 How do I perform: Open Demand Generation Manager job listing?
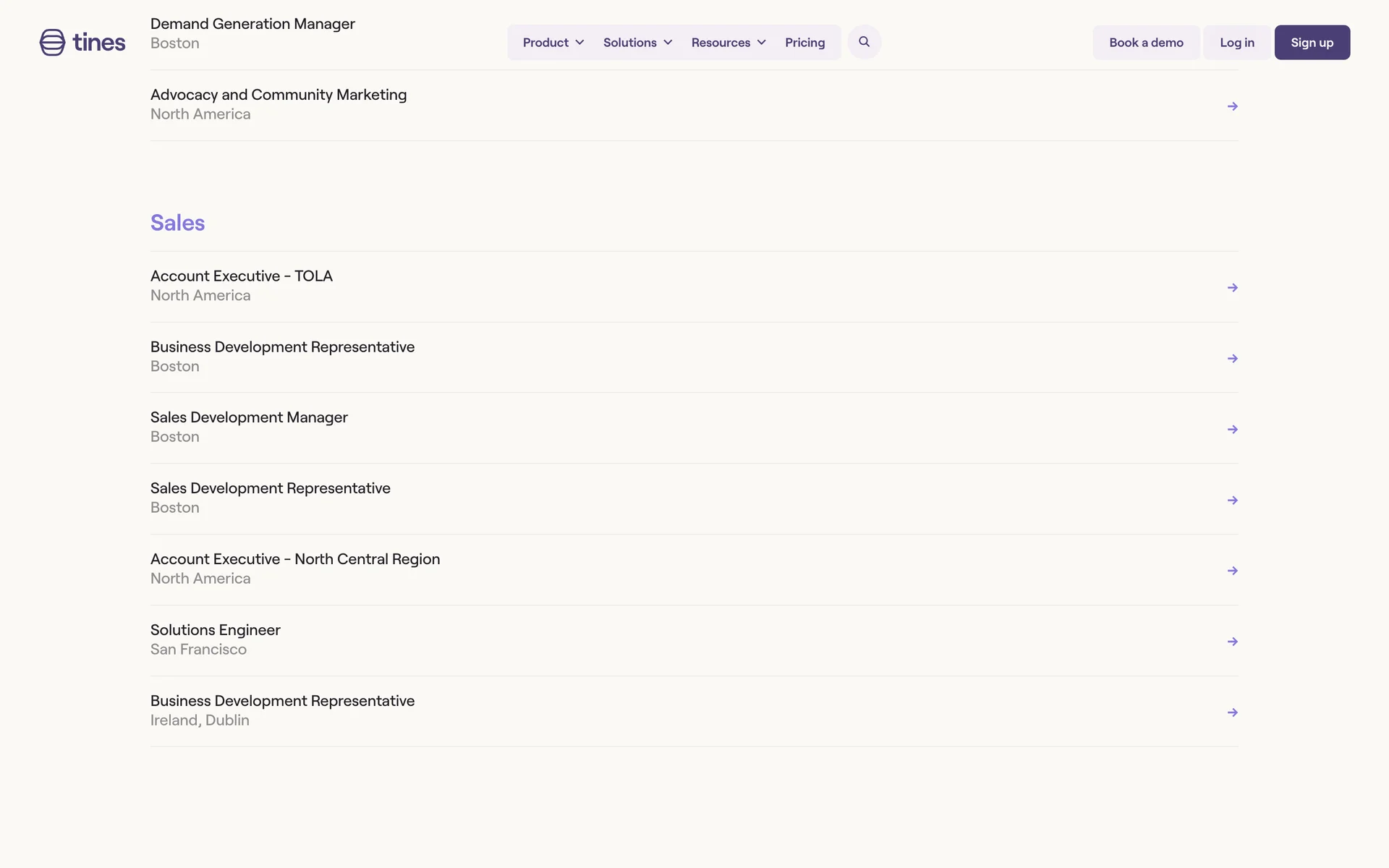[x=252, y=24]
